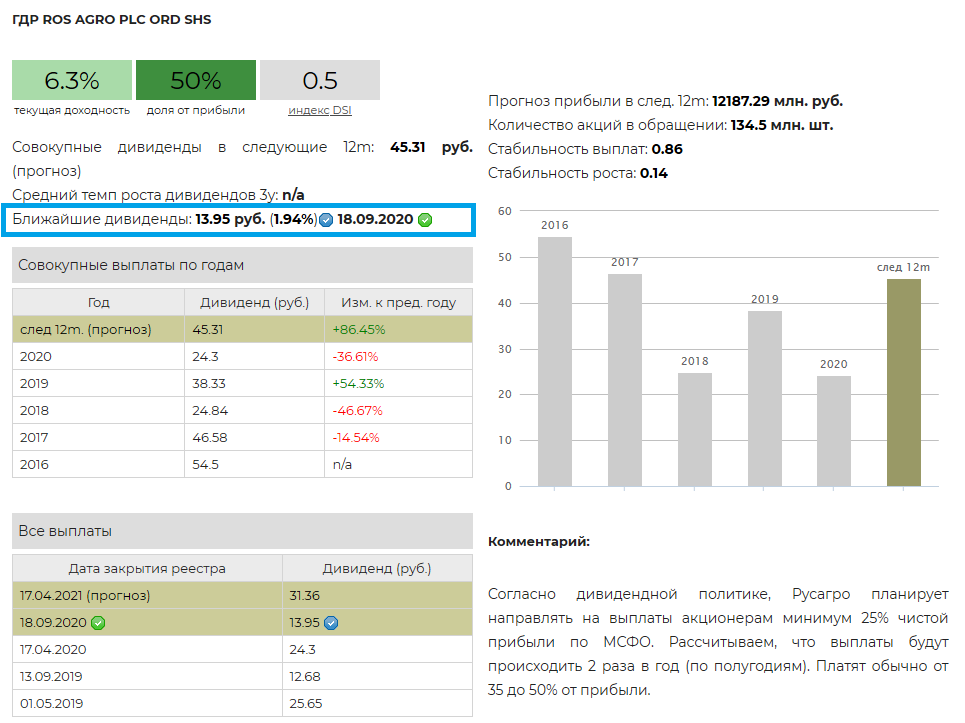965x723 pixels.
Task: Select the 2016 bar in chart
Action: click(555, 362)
